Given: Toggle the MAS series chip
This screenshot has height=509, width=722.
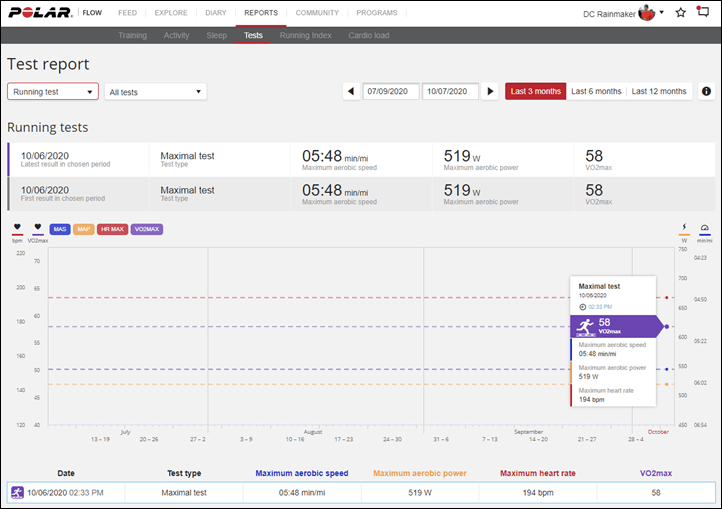Looking at the screenshot, I should tap(60, 229).
